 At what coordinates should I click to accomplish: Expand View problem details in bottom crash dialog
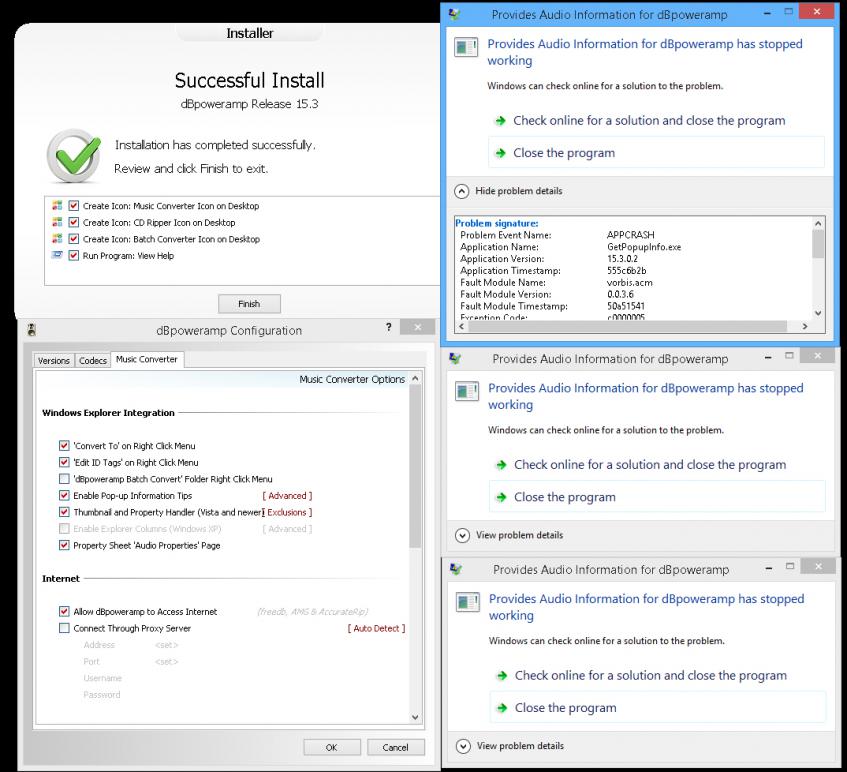[462, 746]
